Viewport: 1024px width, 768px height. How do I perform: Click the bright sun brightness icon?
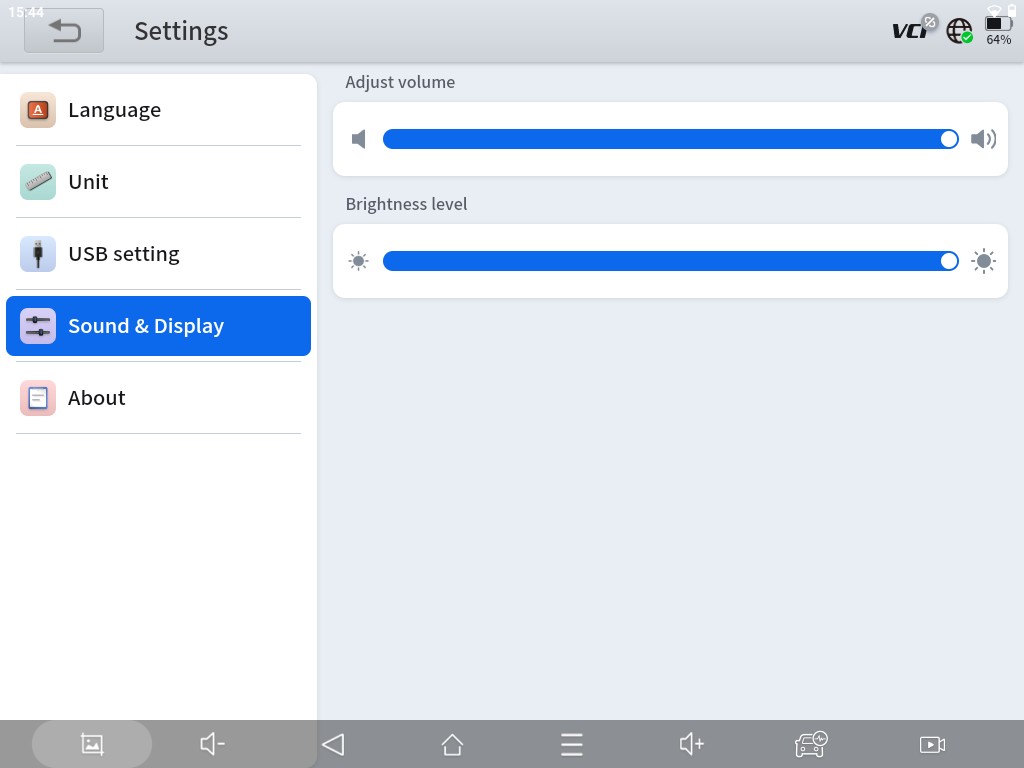click(984, 261)
